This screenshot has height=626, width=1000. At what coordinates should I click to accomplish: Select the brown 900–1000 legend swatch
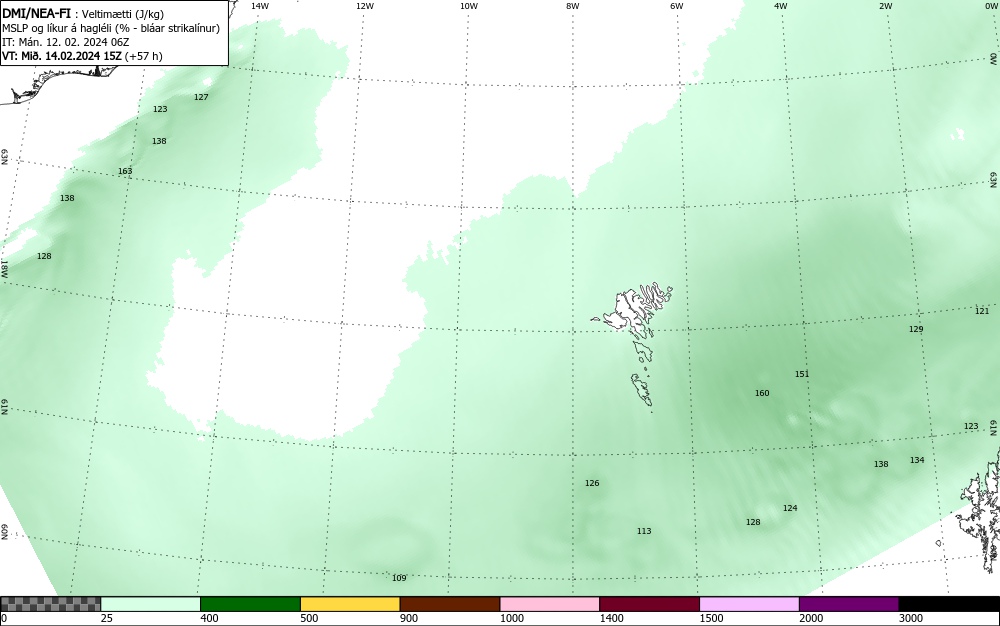[450, 604]
